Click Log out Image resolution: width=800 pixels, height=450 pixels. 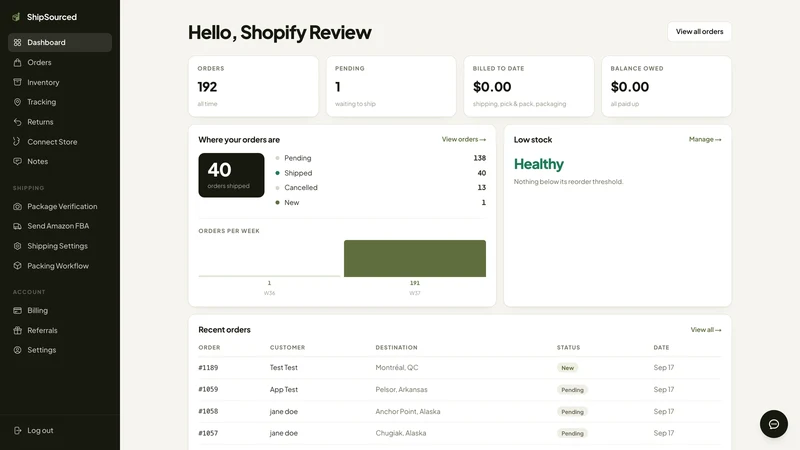pyautogui.click(x=60, y=431)
